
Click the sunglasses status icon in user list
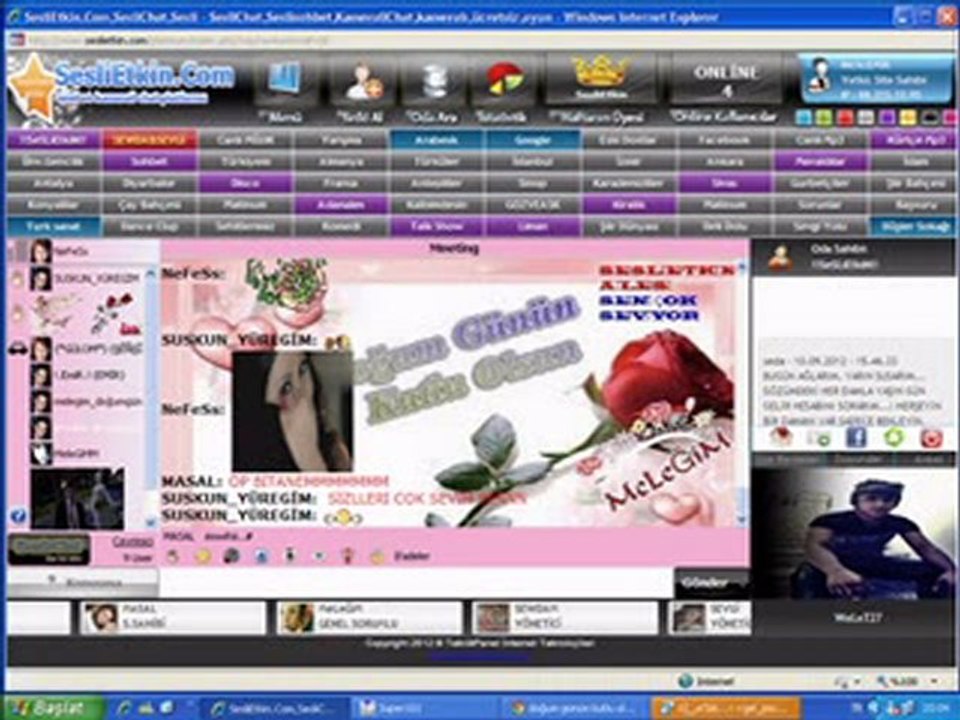point(18,349)
